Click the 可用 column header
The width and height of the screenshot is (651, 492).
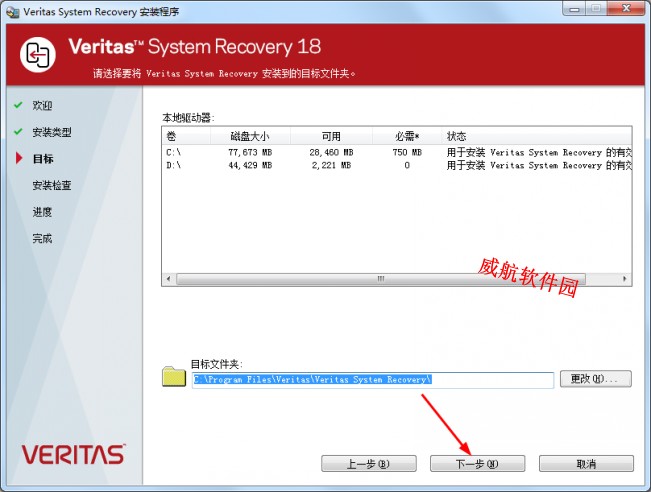pos(331,136)
